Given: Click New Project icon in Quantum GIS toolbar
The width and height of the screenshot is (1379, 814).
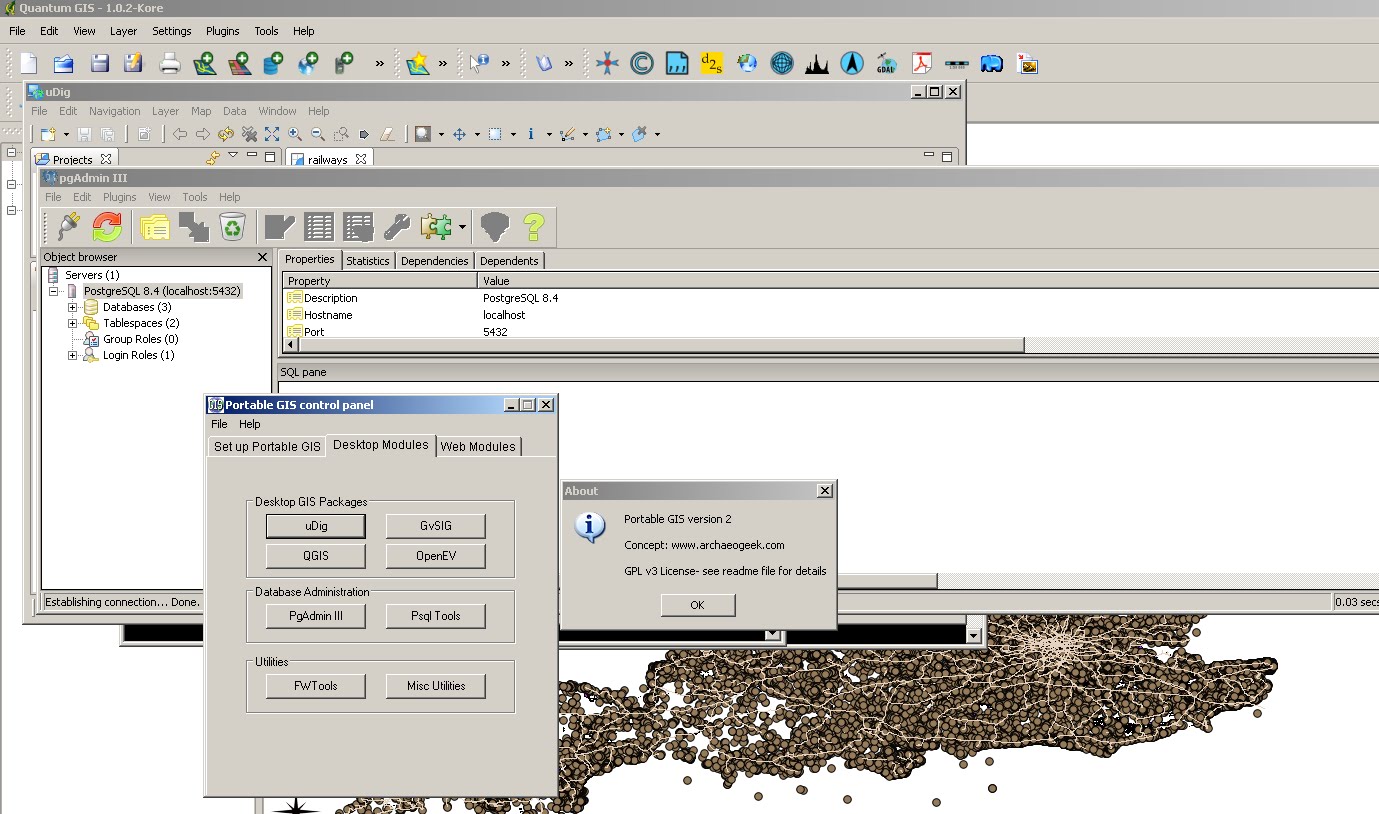Looking at the screenshot, I should point(29,64).
